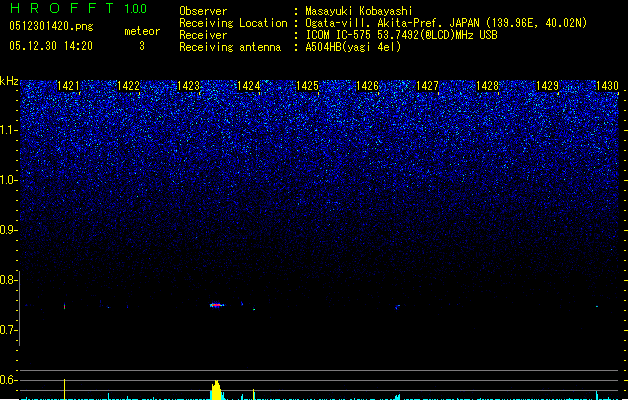This screenshot has height=400, width=629.
Task: Click the antenna value A504HB(yagi 4el)
Action: (353, 47)
